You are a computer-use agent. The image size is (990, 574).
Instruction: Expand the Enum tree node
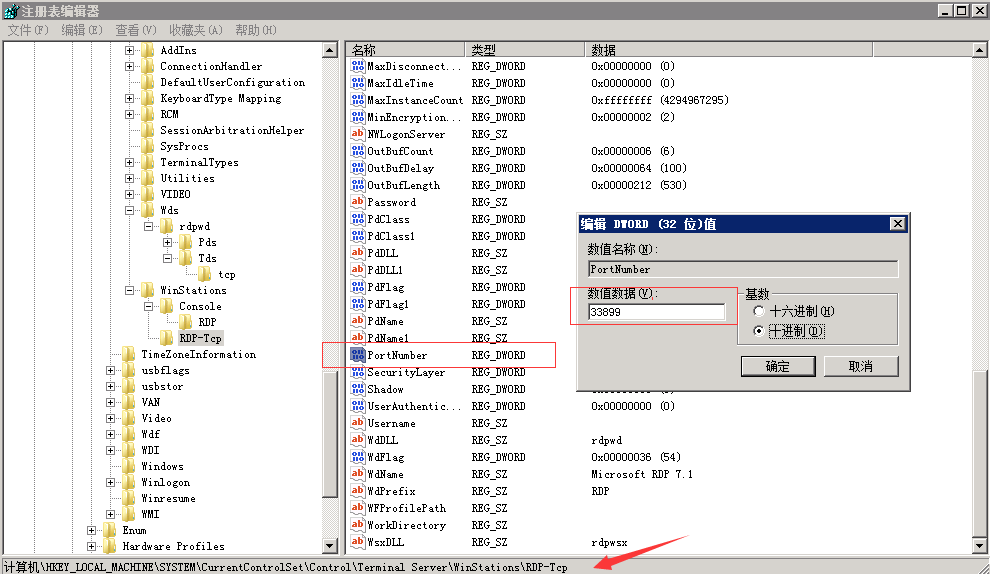pos(92,530)
